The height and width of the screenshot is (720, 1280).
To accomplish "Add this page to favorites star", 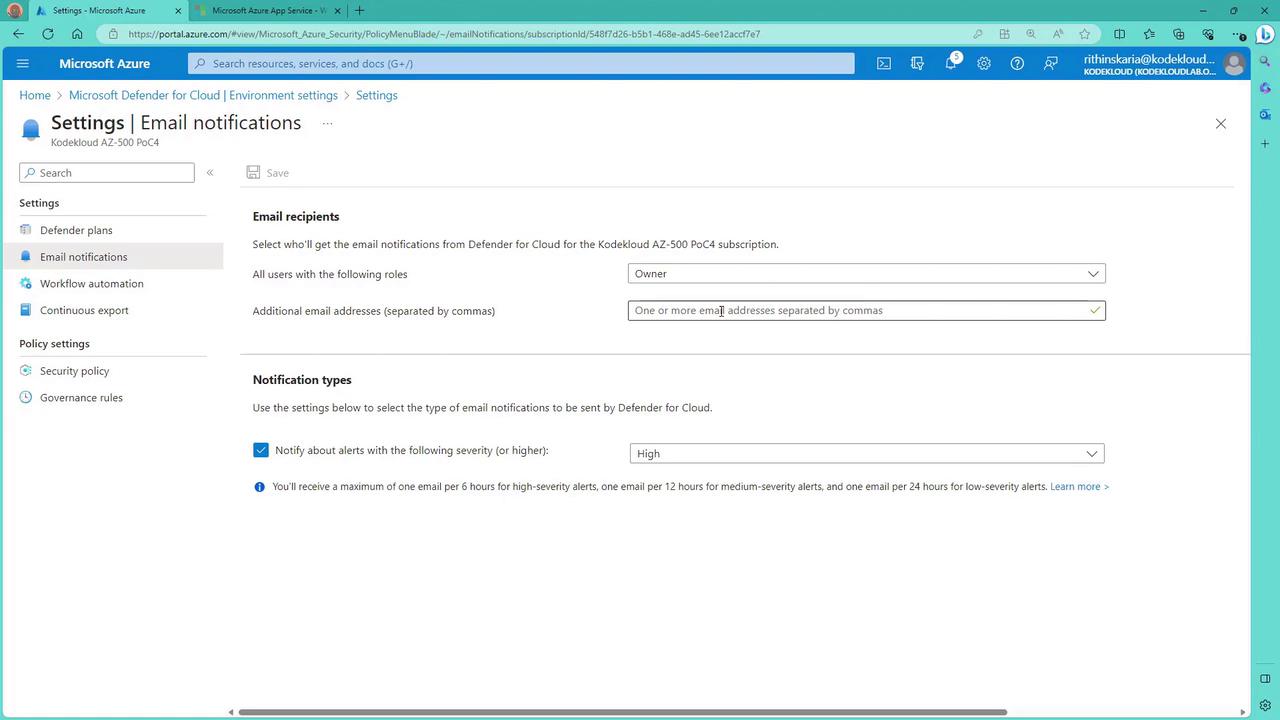I will pyautogui.click(x=1084, y=34).
